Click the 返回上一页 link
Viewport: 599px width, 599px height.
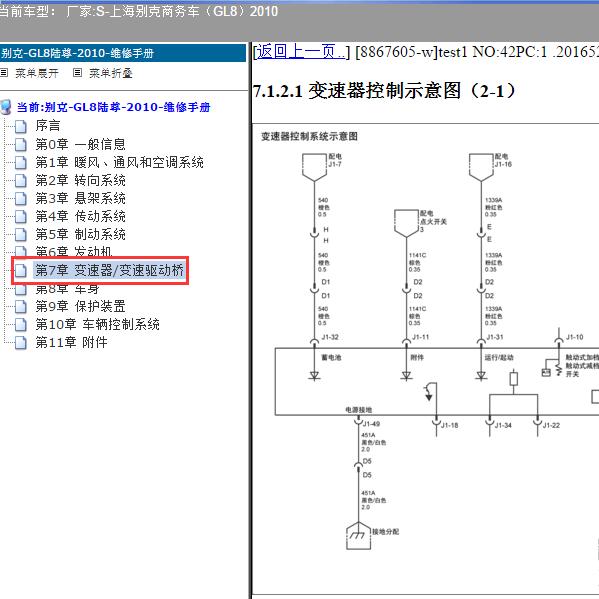coord(301,52)
